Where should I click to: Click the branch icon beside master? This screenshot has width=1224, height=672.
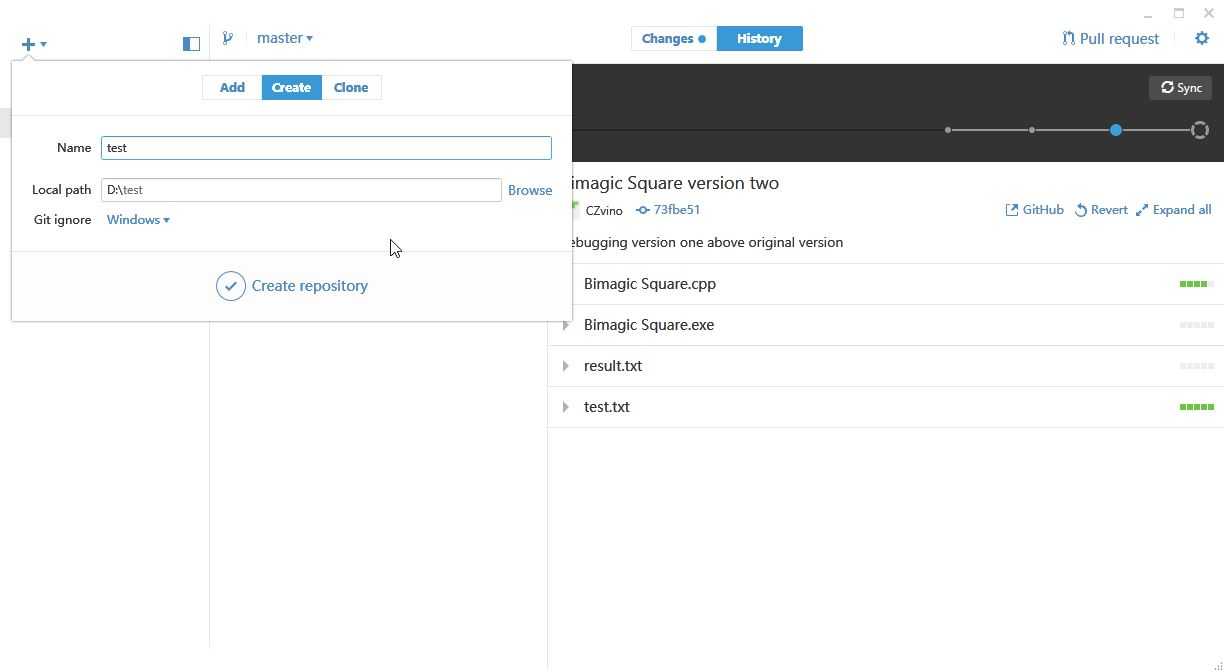[x=228, y=38]
